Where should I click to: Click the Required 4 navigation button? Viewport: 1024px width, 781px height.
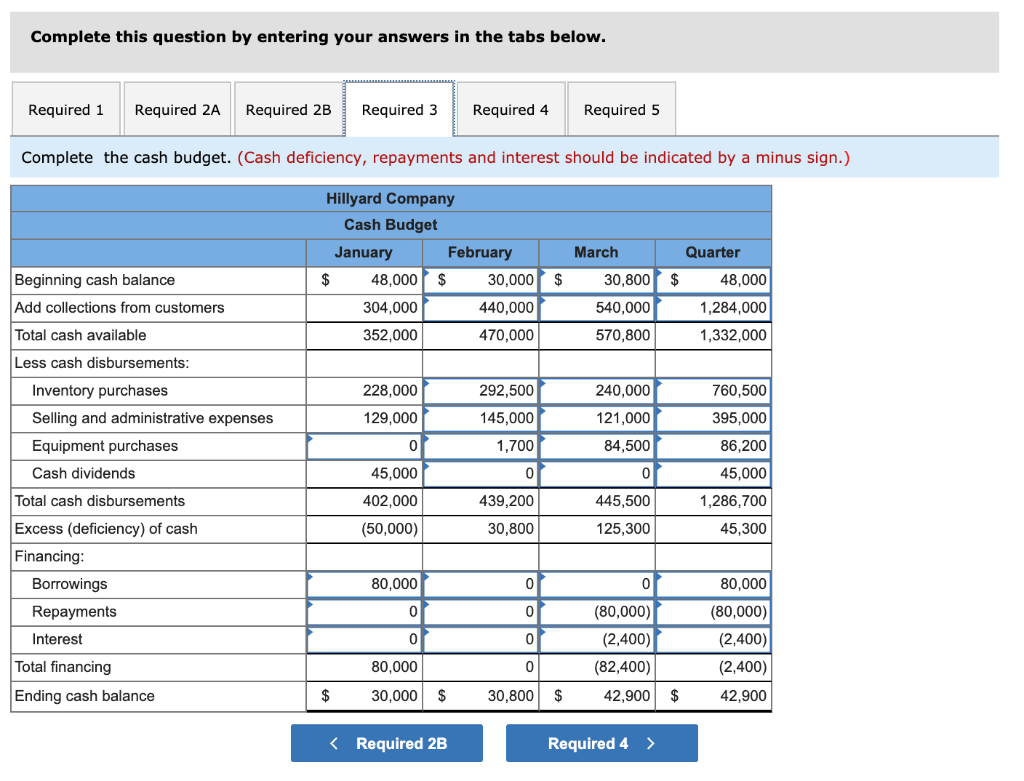pos(601,743)
